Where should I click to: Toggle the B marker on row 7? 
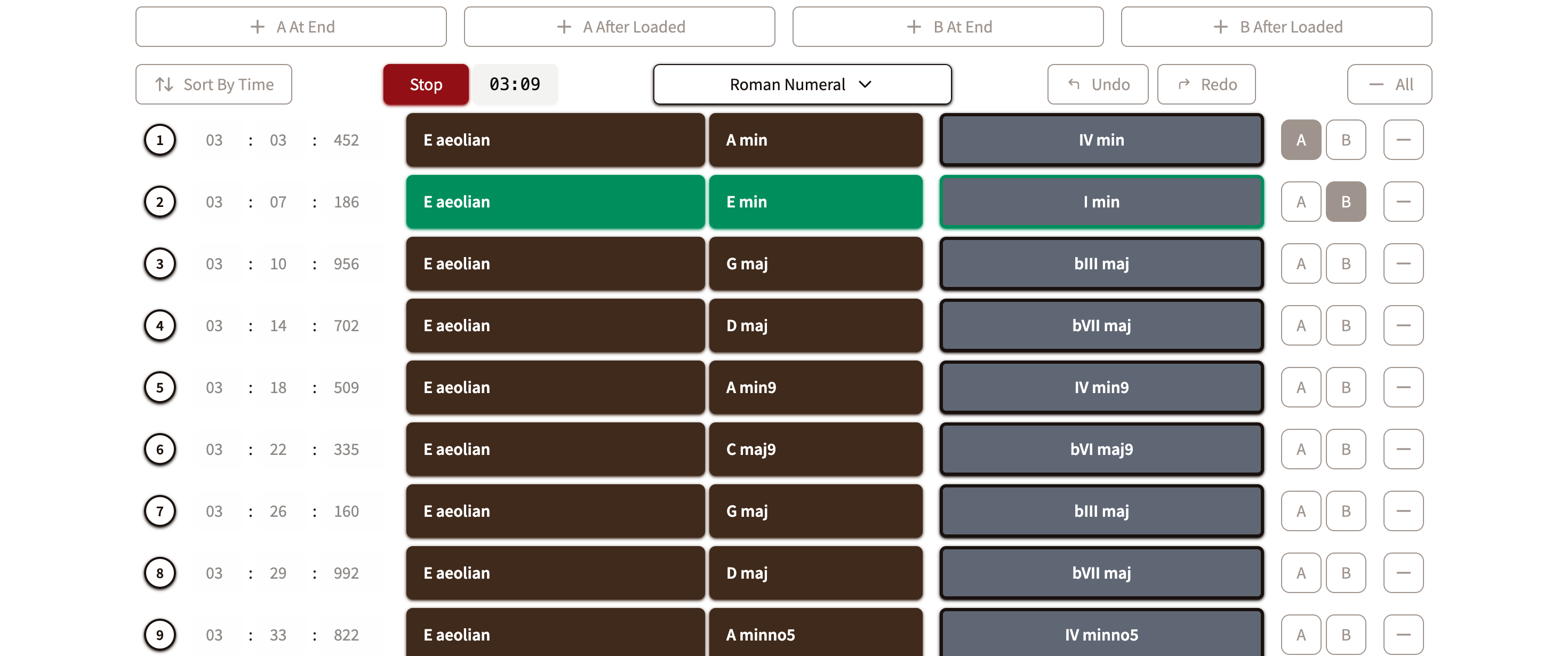coord(1347,511)
